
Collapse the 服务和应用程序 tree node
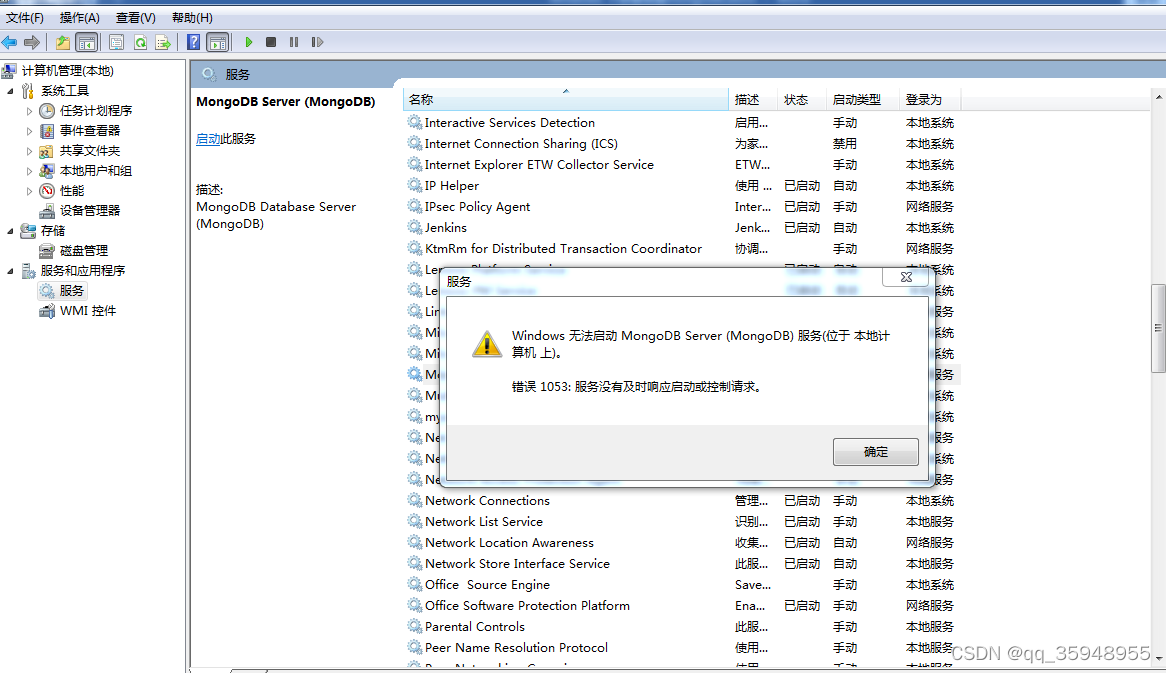(10, 271)
